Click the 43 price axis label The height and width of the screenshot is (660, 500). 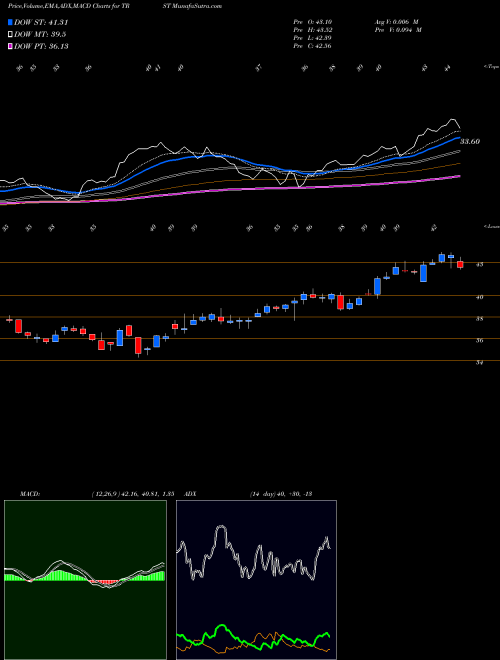point(479,264)
